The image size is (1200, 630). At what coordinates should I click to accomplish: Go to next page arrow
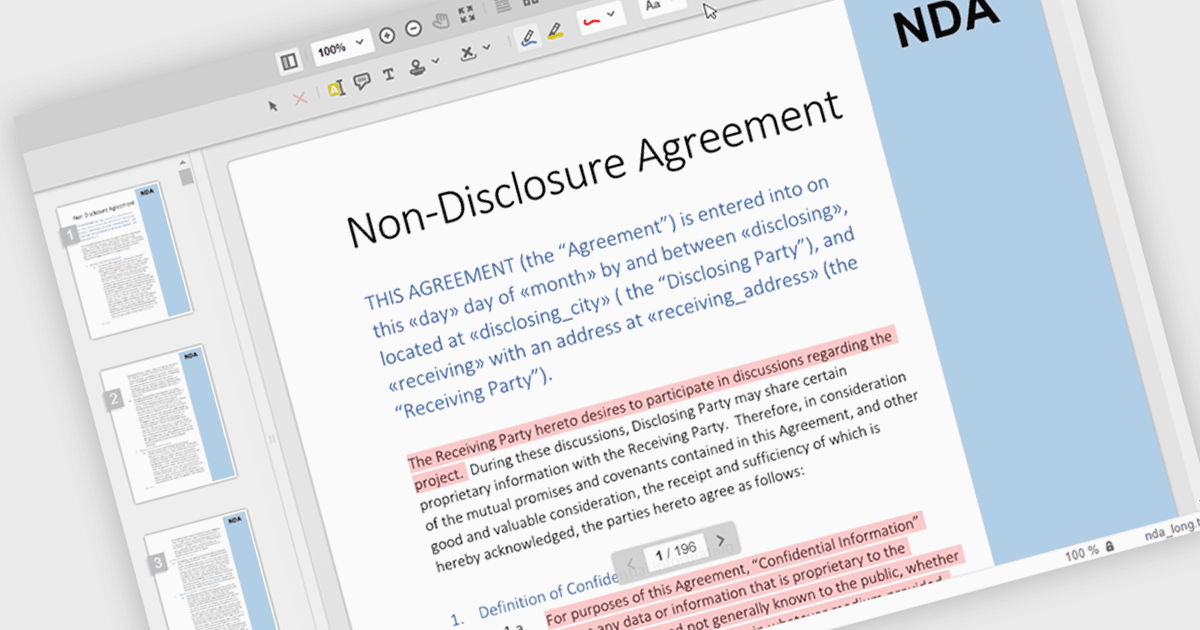[721, 541]
